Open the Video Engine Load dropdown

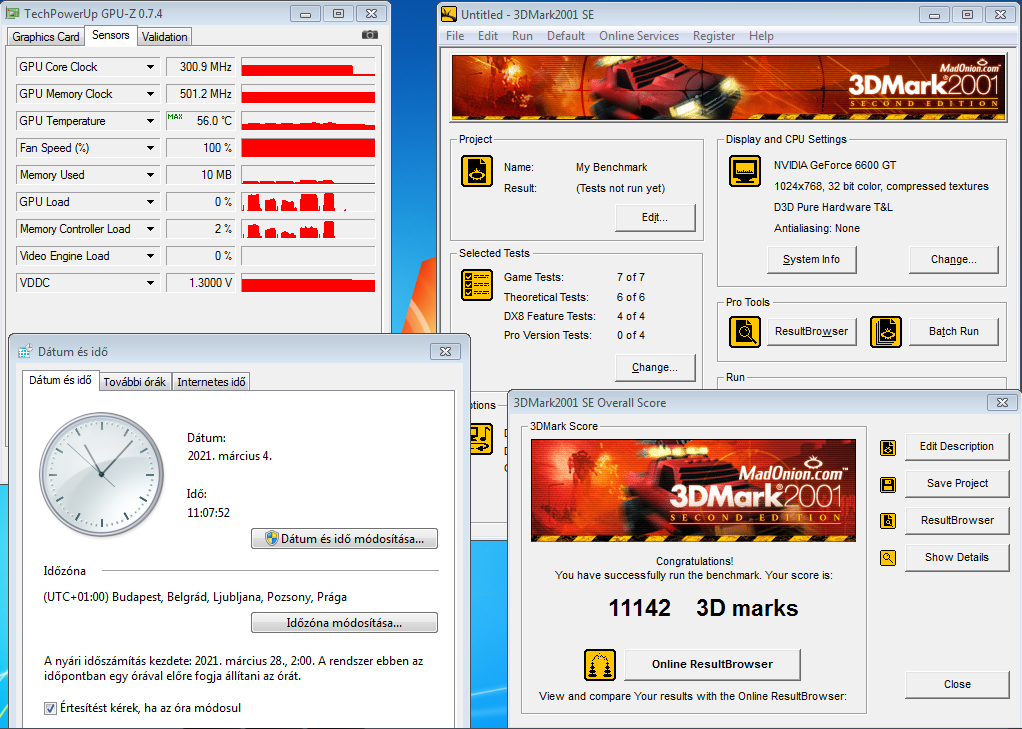(151, 256)
